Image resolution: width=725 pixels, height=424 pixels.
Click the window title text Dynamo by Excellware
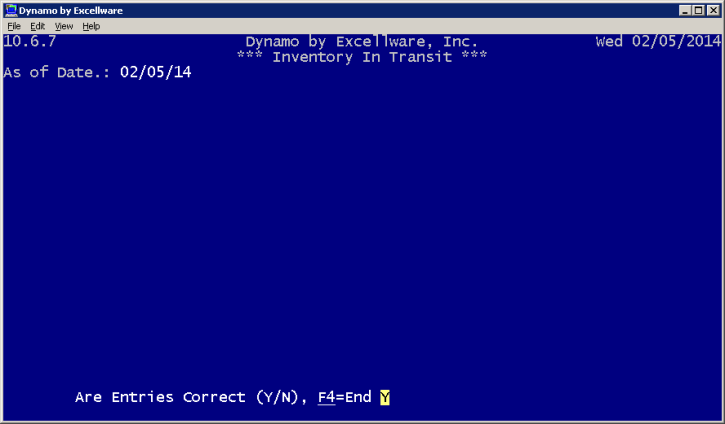click(71, 10)
